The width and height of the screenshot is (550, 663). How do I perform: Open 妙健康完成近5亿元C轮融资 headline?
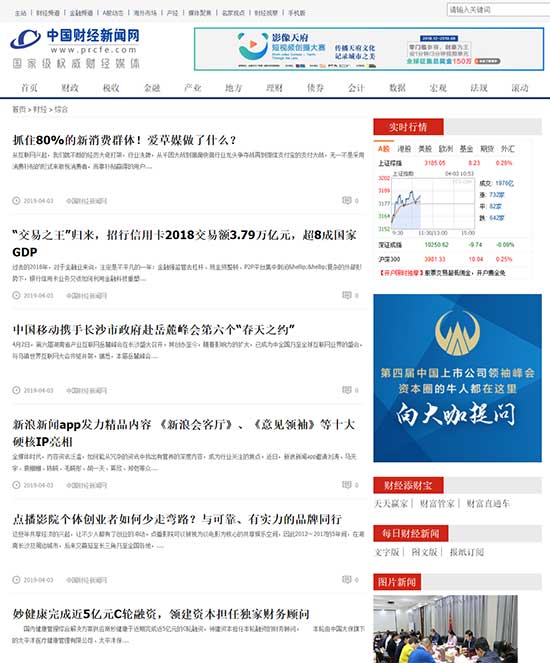point(161,614)
